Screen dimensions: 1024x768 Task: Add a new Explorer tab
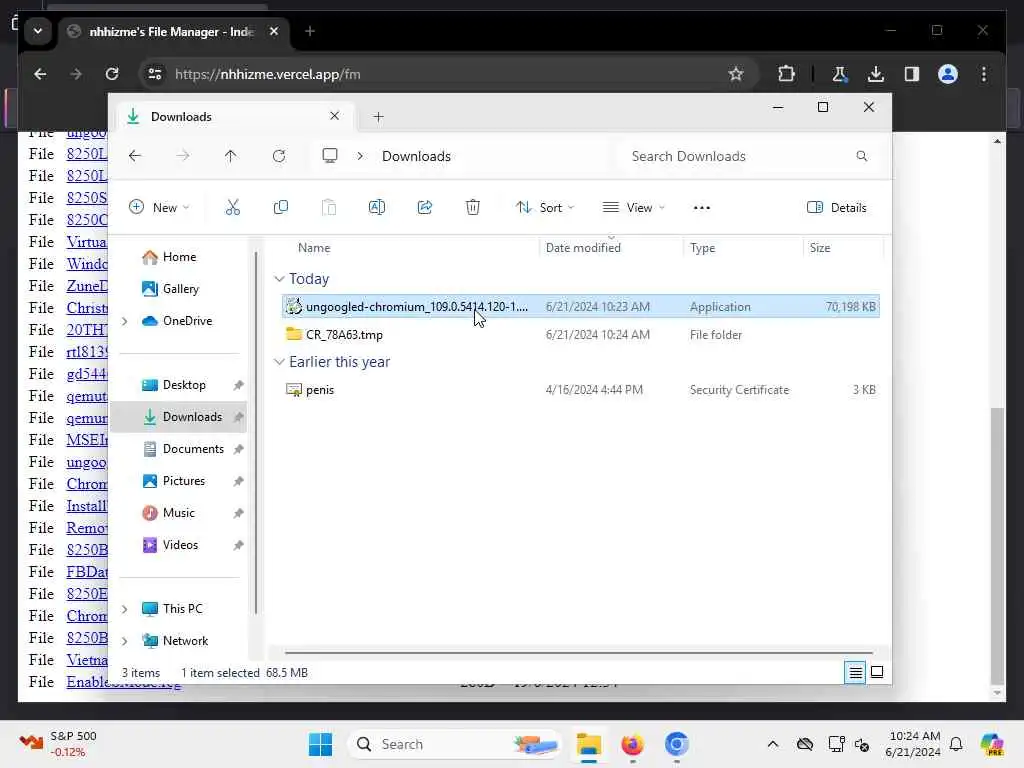coord(378,117)
